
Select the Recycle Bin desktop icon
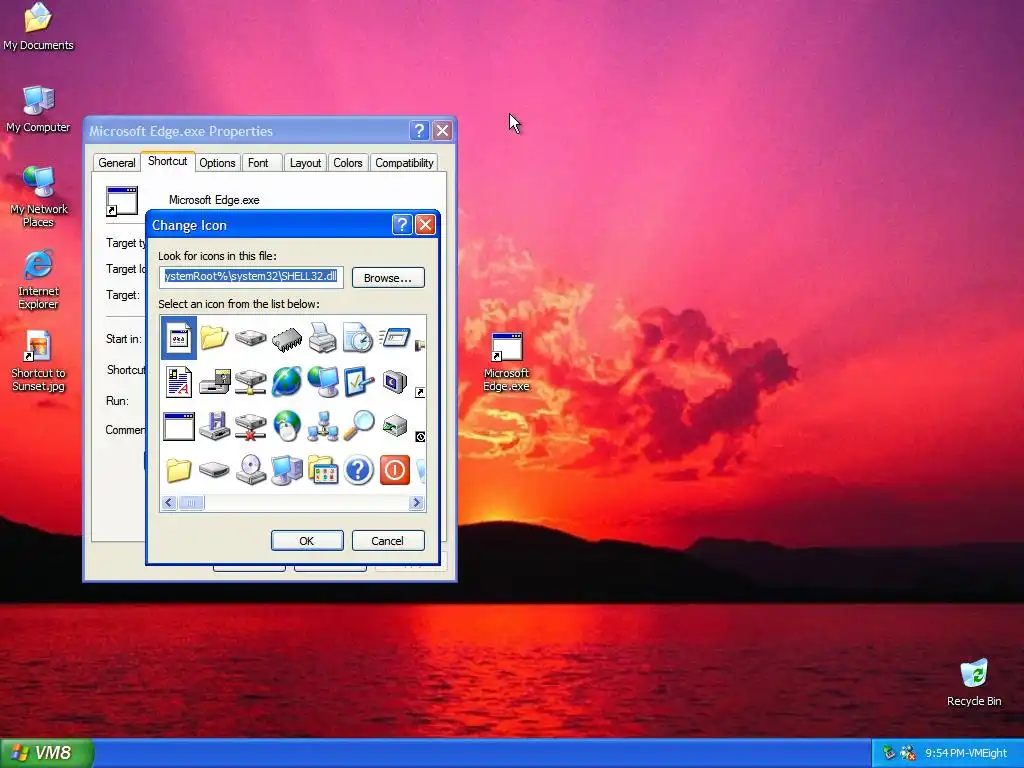point(974,682)
